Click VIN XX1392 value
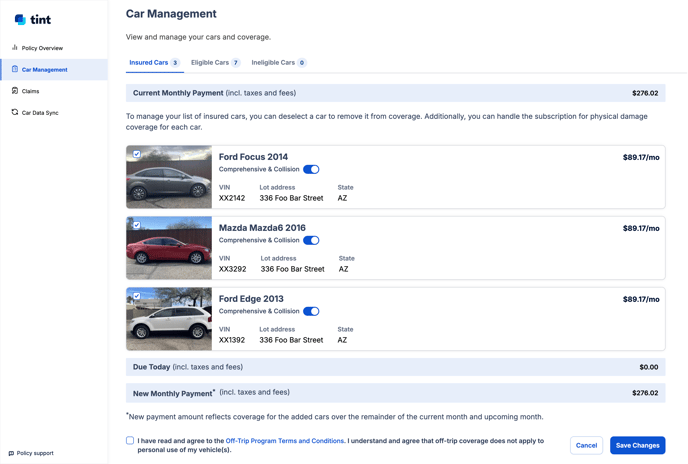Image resolution: width=688 pixels, height=464 pixels. click(x=232, y=340)
